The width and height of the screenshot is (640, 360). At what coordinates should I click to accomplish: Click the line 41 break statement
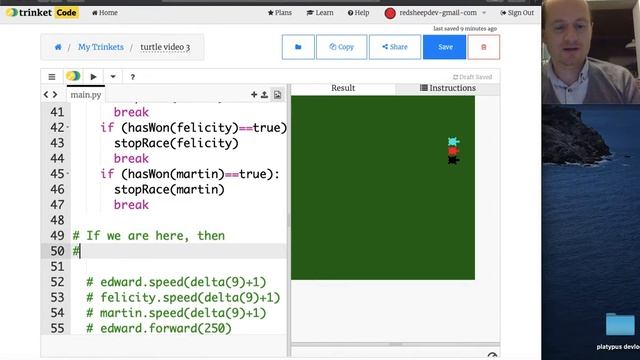[131, 112]
